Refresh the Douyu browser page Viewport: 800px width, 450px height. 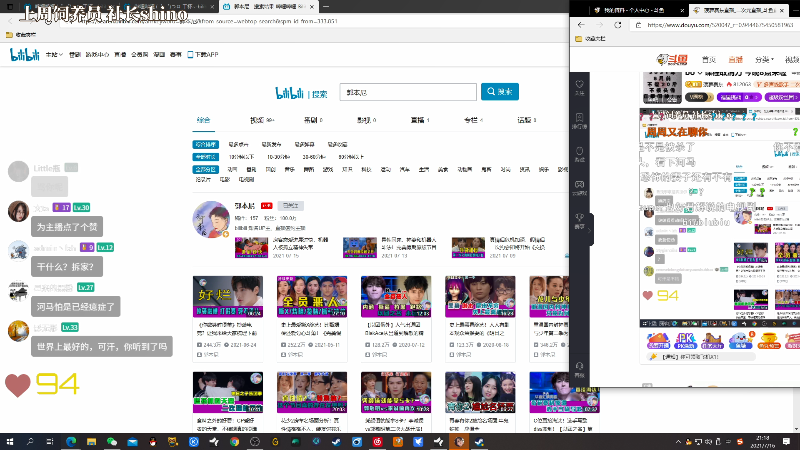coord(617,24)
